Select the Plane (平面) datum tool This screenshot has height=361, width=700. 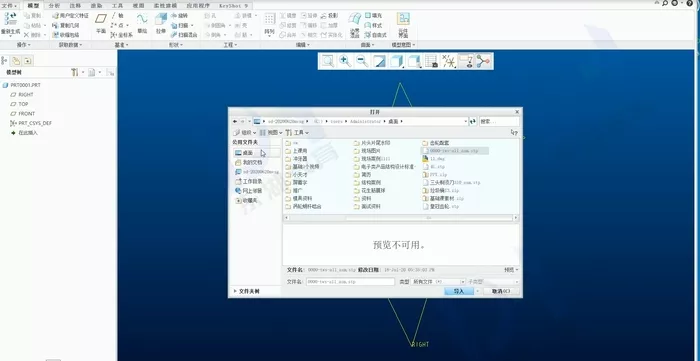(101, 19)
